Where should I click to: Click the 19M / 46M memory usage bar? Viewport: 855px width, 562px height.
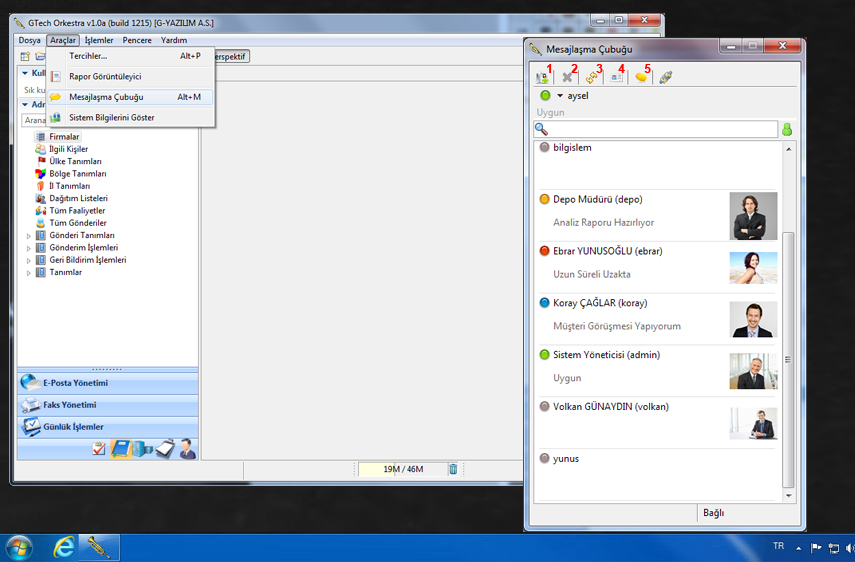click(403, 469)
